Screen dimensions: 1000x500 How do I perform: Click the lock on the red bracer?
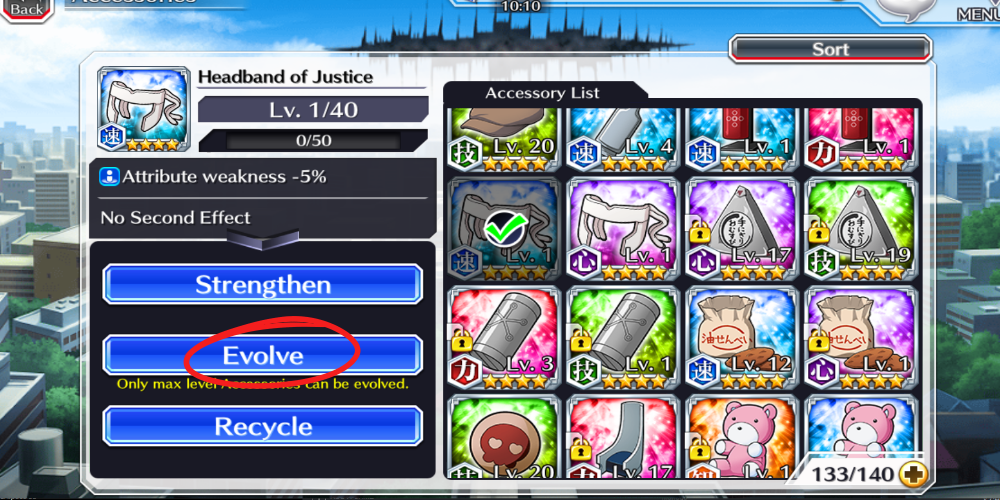click(x=461, y=339)
